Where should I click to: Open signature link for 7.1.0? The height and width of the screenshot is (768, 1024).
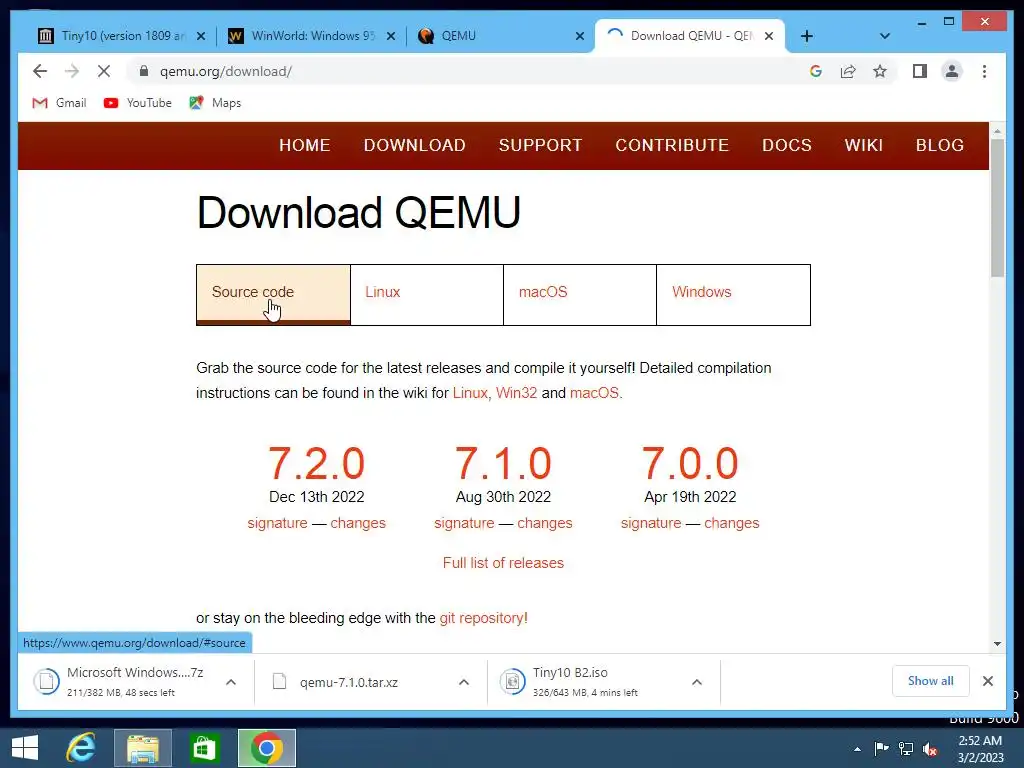464,523
